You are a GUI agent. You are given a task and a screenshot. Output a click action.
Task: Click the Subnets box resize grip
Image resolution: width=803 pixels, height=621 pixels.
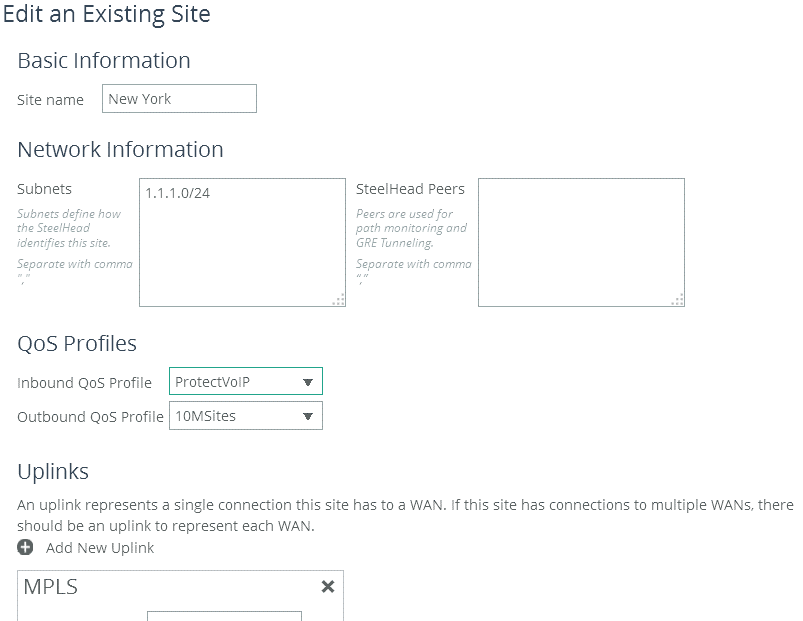click(339, 299)
